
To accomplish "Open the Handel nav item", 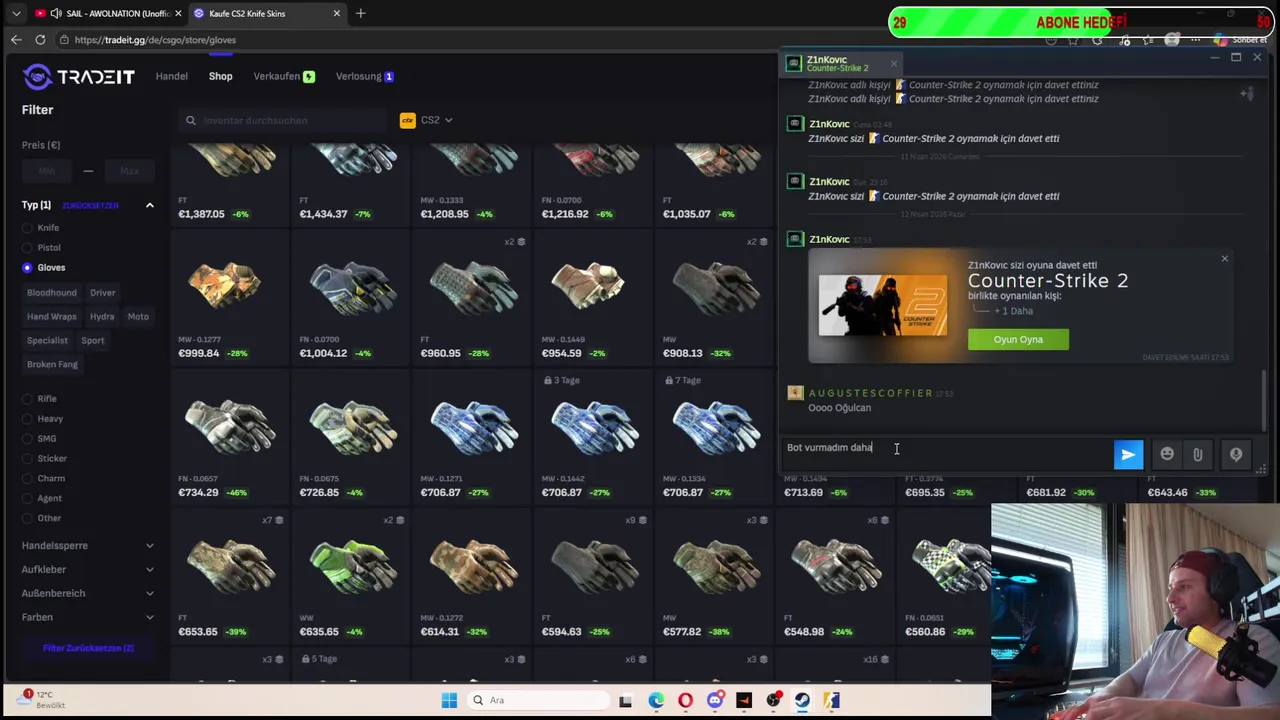I will click(x=171, y=77).
